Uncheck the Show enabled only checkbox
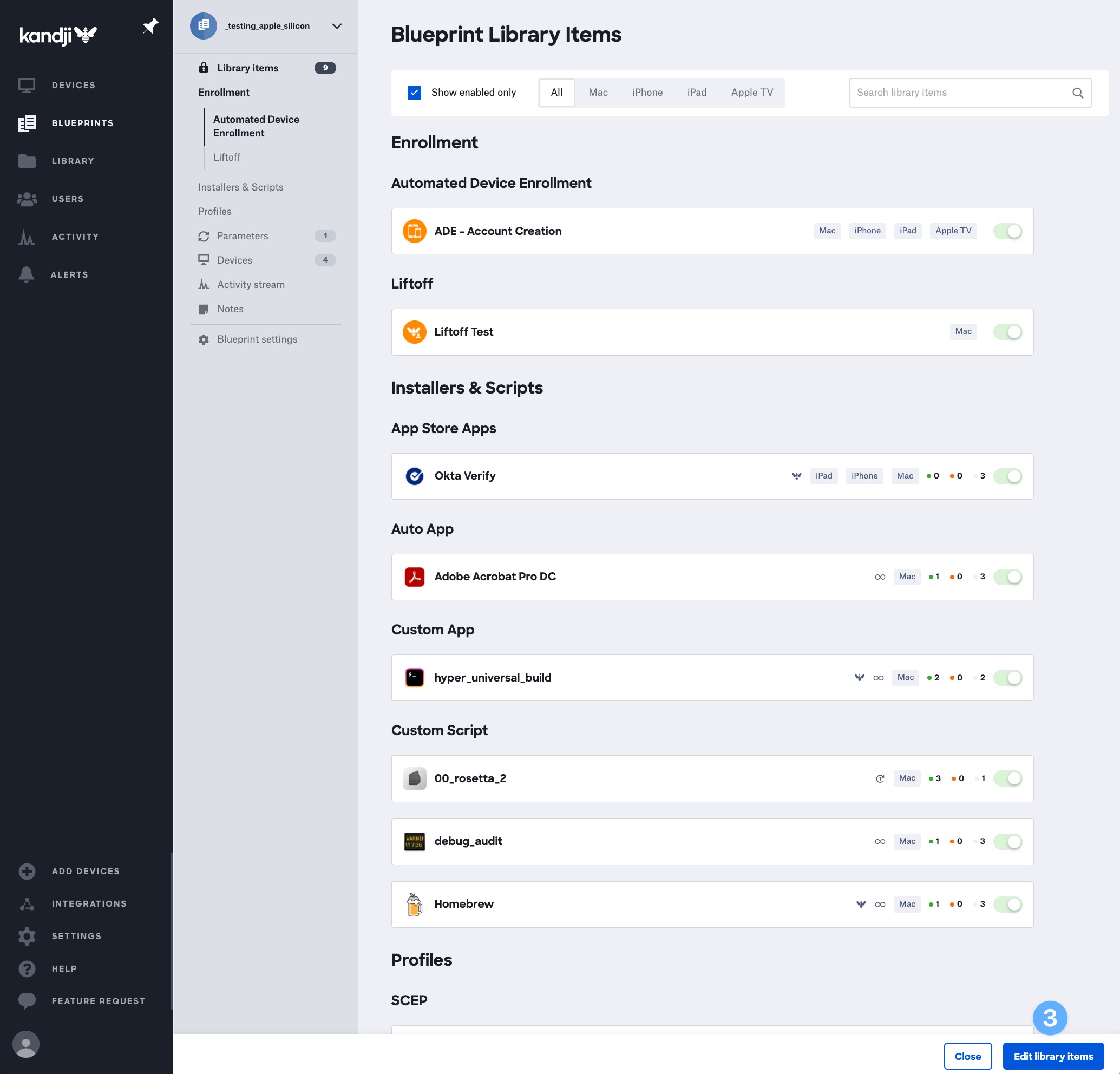This screenshot has height=1074, width=1120. [x=414, y=92]
